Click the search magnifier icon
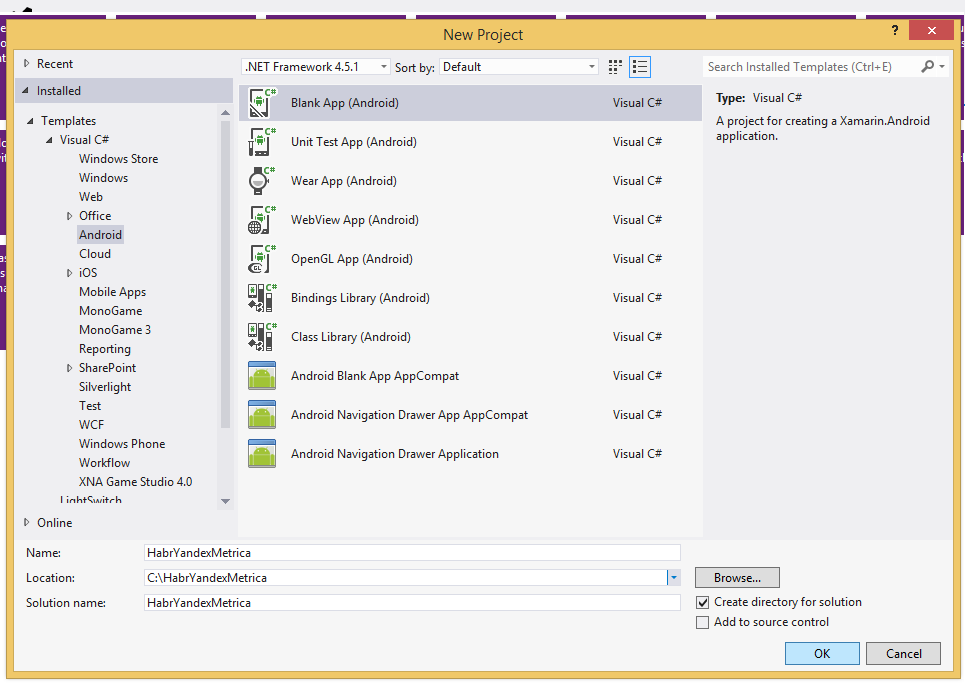Screen dimensions: 965x684 (927, 66)
